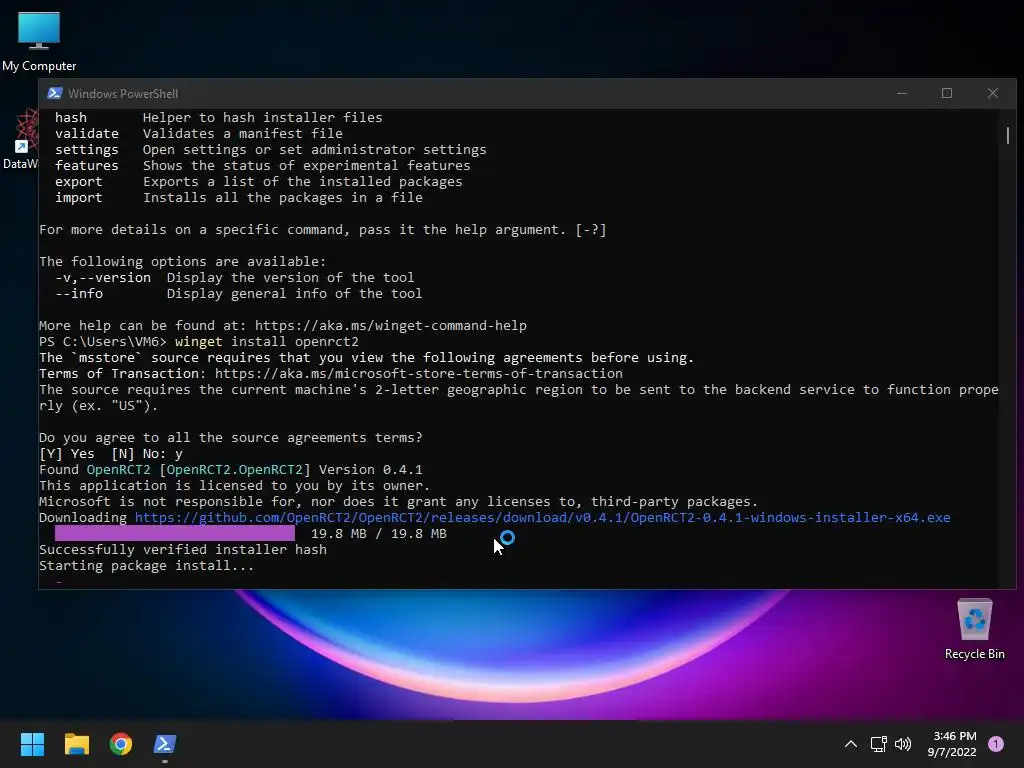Click the 'settings' command row
The height and width of the screenshot is (768, 1024).
tap(270, 150)
